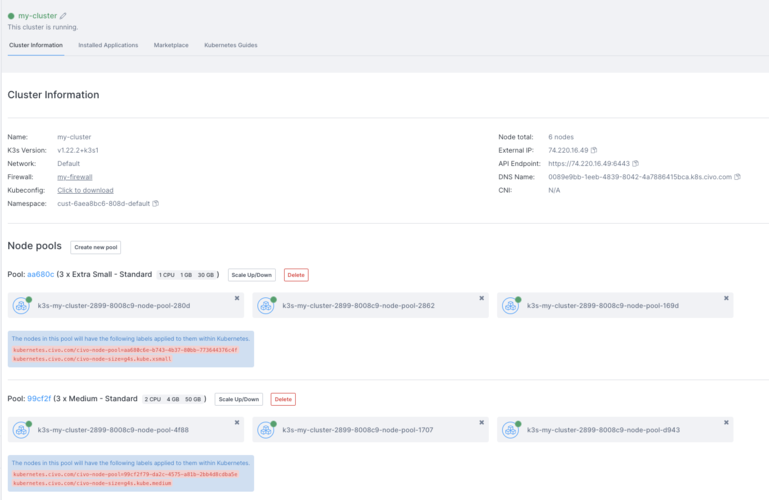
Task: Select node k3s-my-cluster-2899-8008c9-node-pool-1707
Action: pyautogui.click(x=370, y=429)
